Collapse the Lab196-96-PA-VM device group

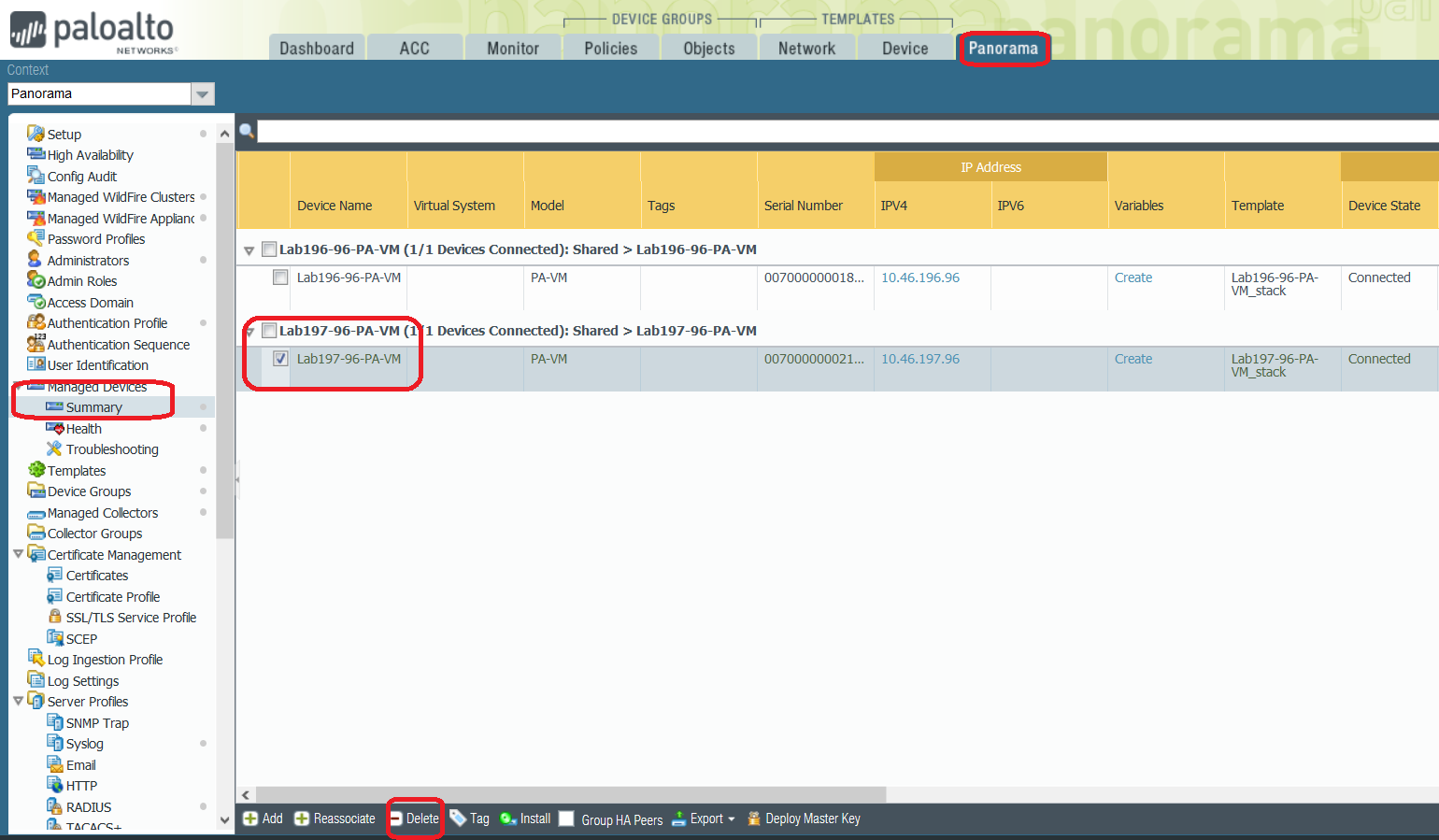249,250
